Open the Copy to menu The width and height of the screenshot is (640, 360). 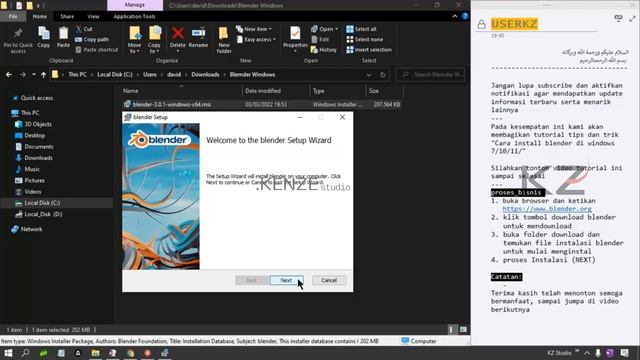click(x=154, y=40)
